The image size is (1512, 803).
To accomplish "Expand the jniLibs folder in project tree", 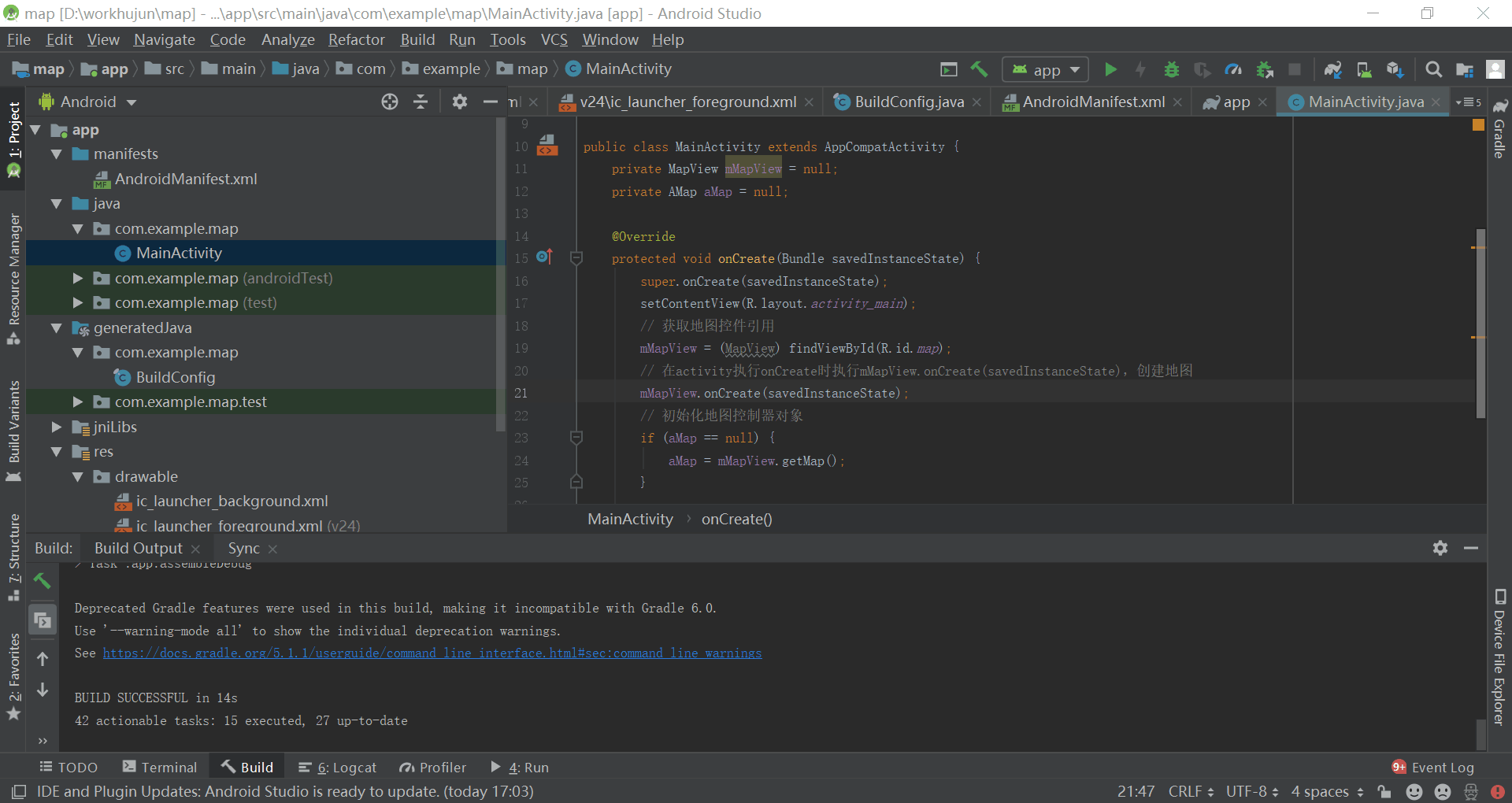I will point(57,427).
